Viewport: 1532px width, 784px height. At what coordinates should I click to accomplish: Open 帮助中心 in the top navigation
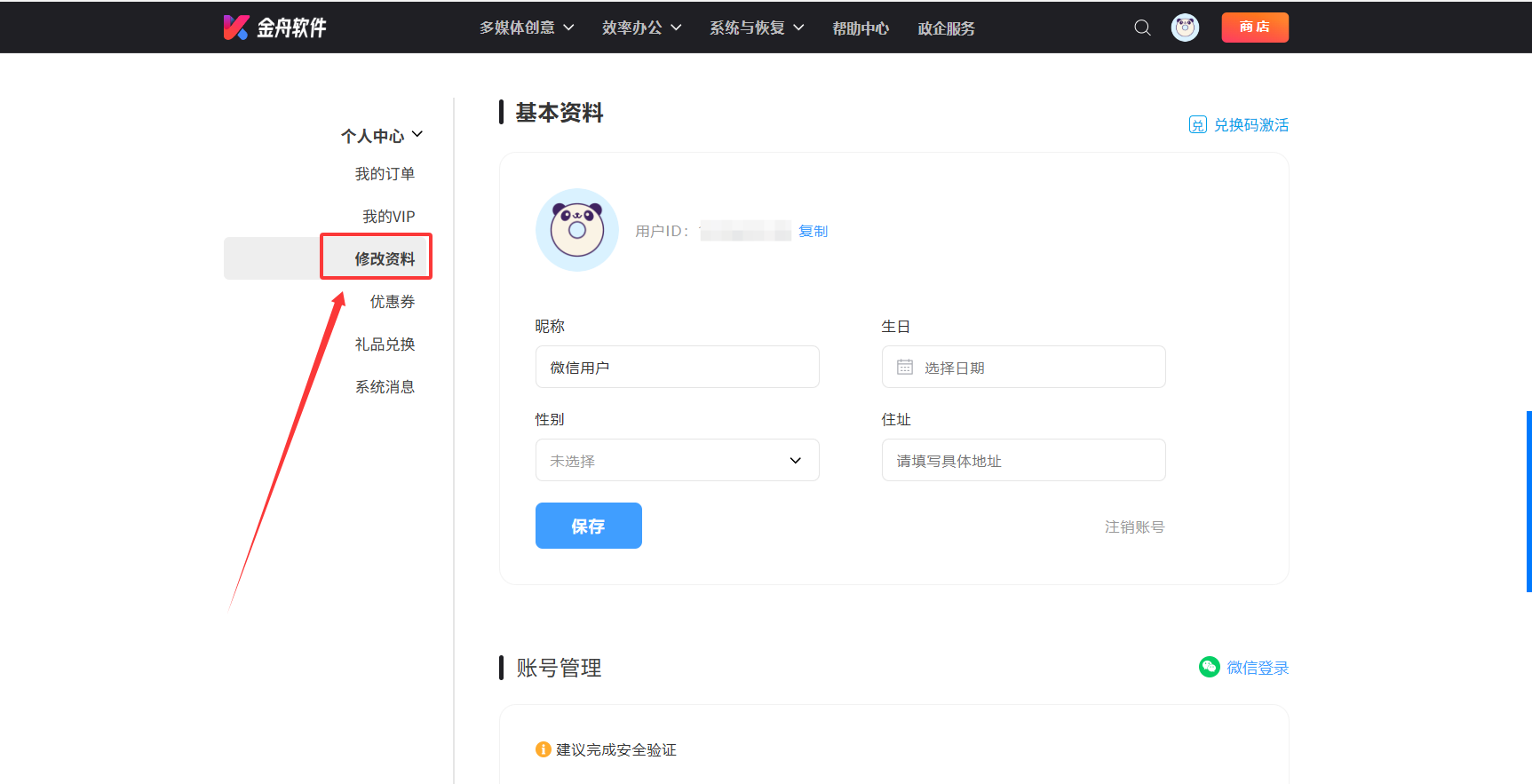(x=860, y=28)
